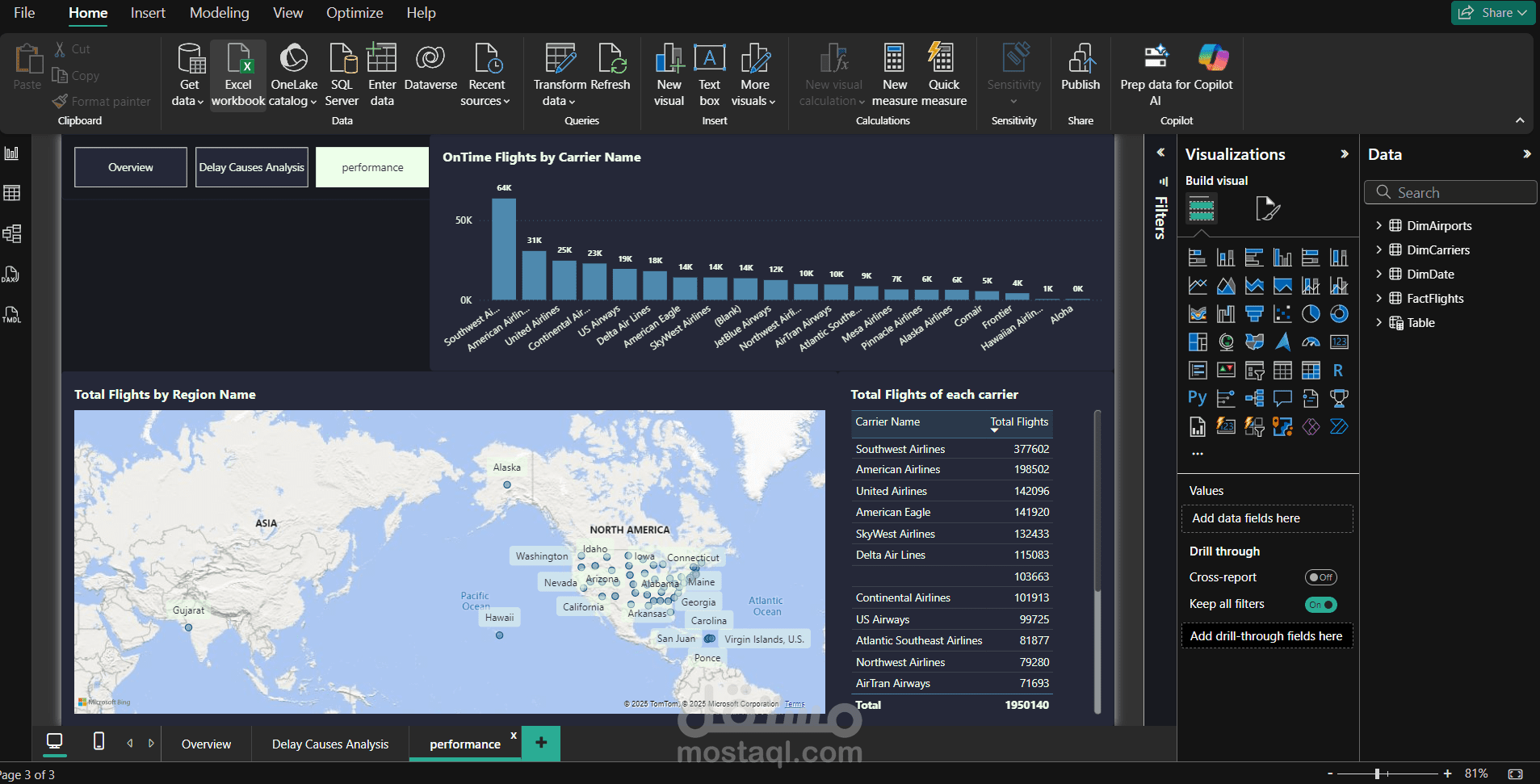Expand the DimDate table
This screenshot has width=1540, height=784.
pos(1379,274)
